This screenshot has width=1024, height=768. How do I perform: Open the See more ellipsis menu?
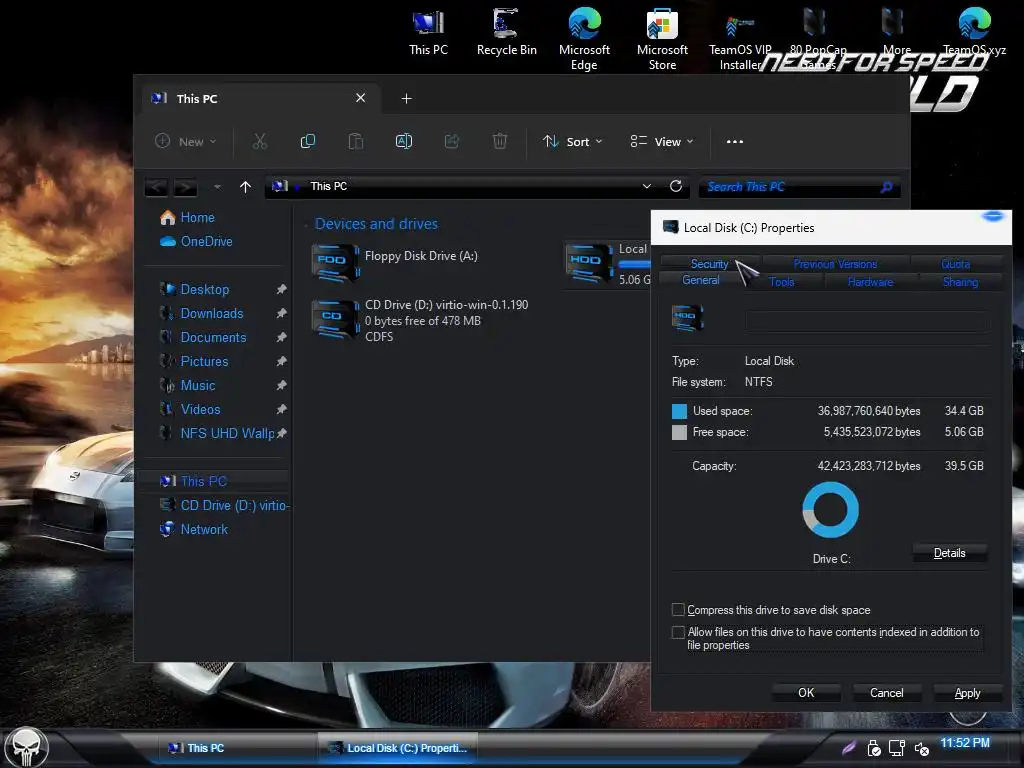pos(735,141)
